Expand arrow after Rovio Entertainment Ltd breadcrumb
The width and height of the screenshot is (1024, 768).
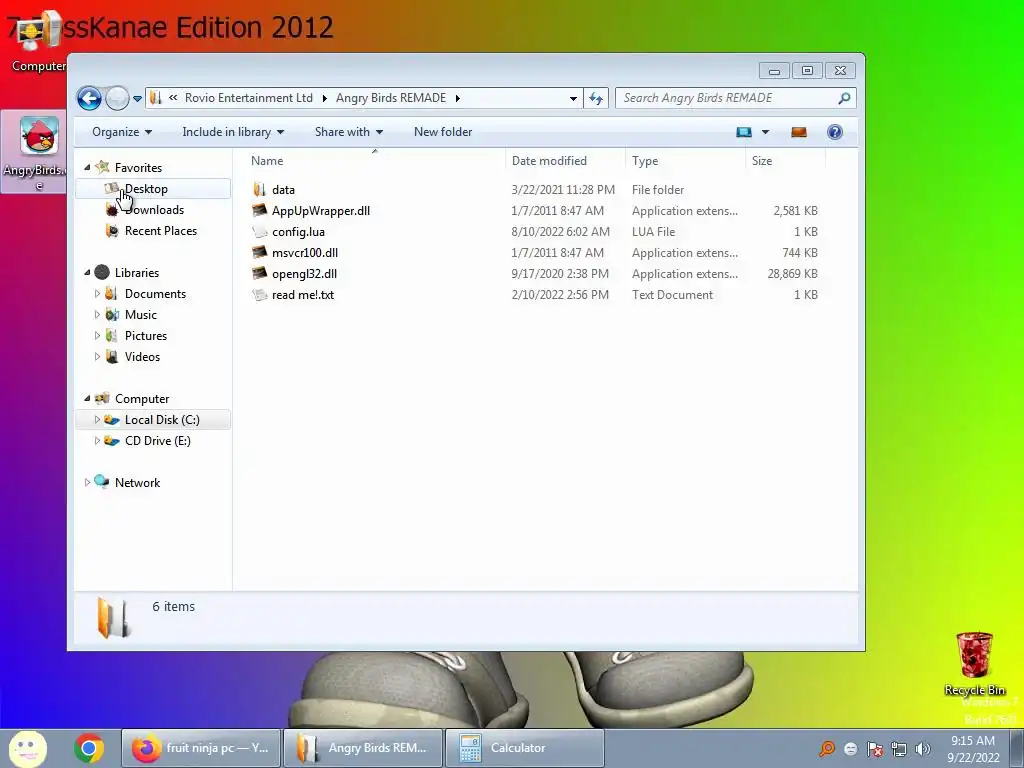[x=325, y=98]
